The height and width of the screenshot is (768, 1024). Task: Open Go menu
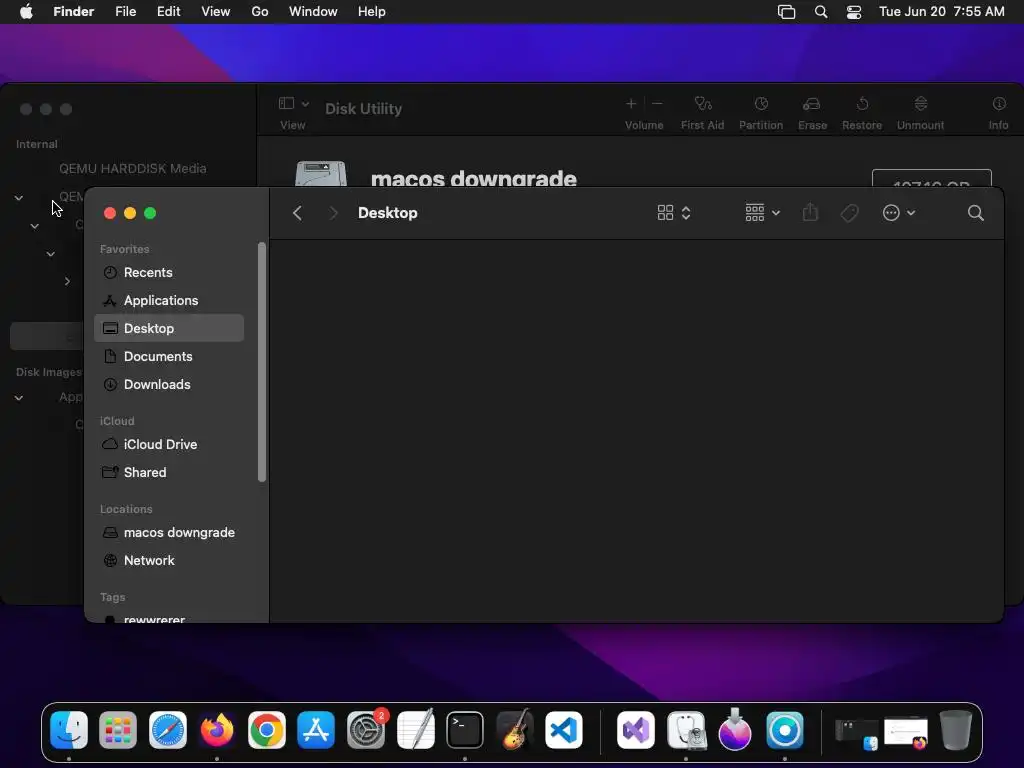[260, 12]
